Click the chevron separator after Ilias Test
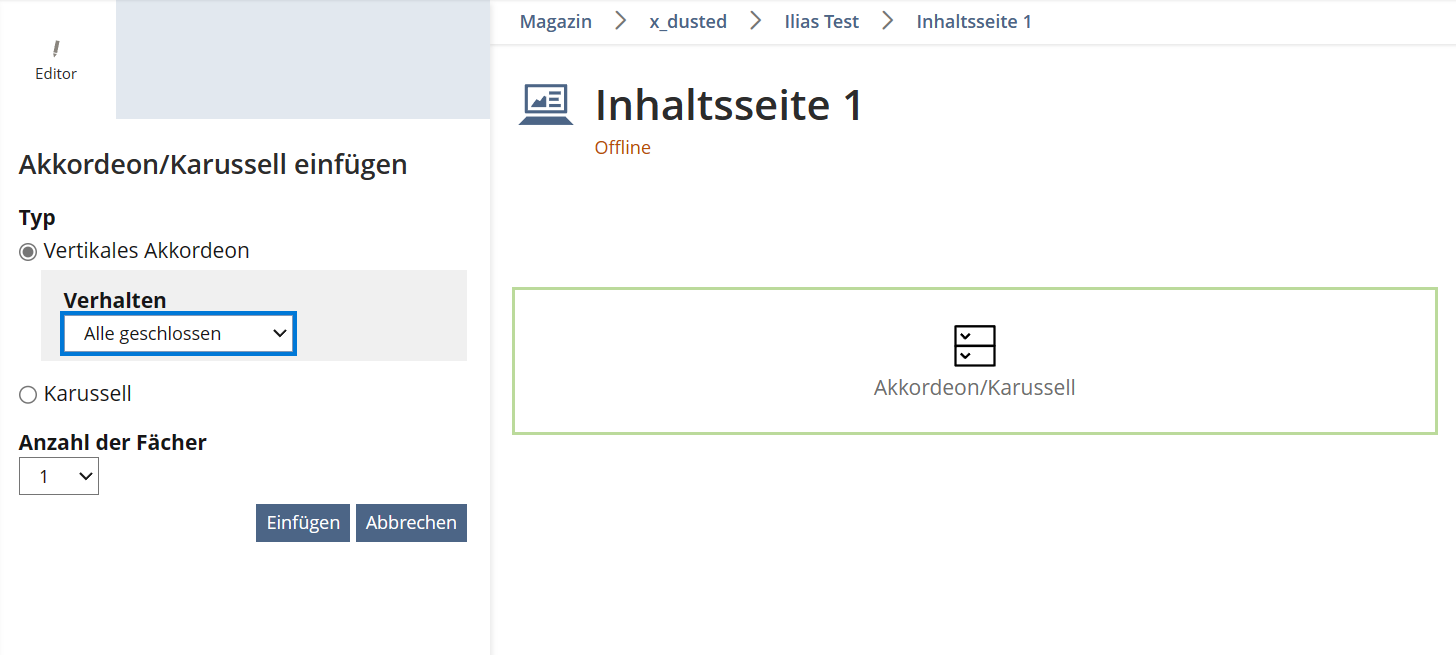 tap(888, 21)
